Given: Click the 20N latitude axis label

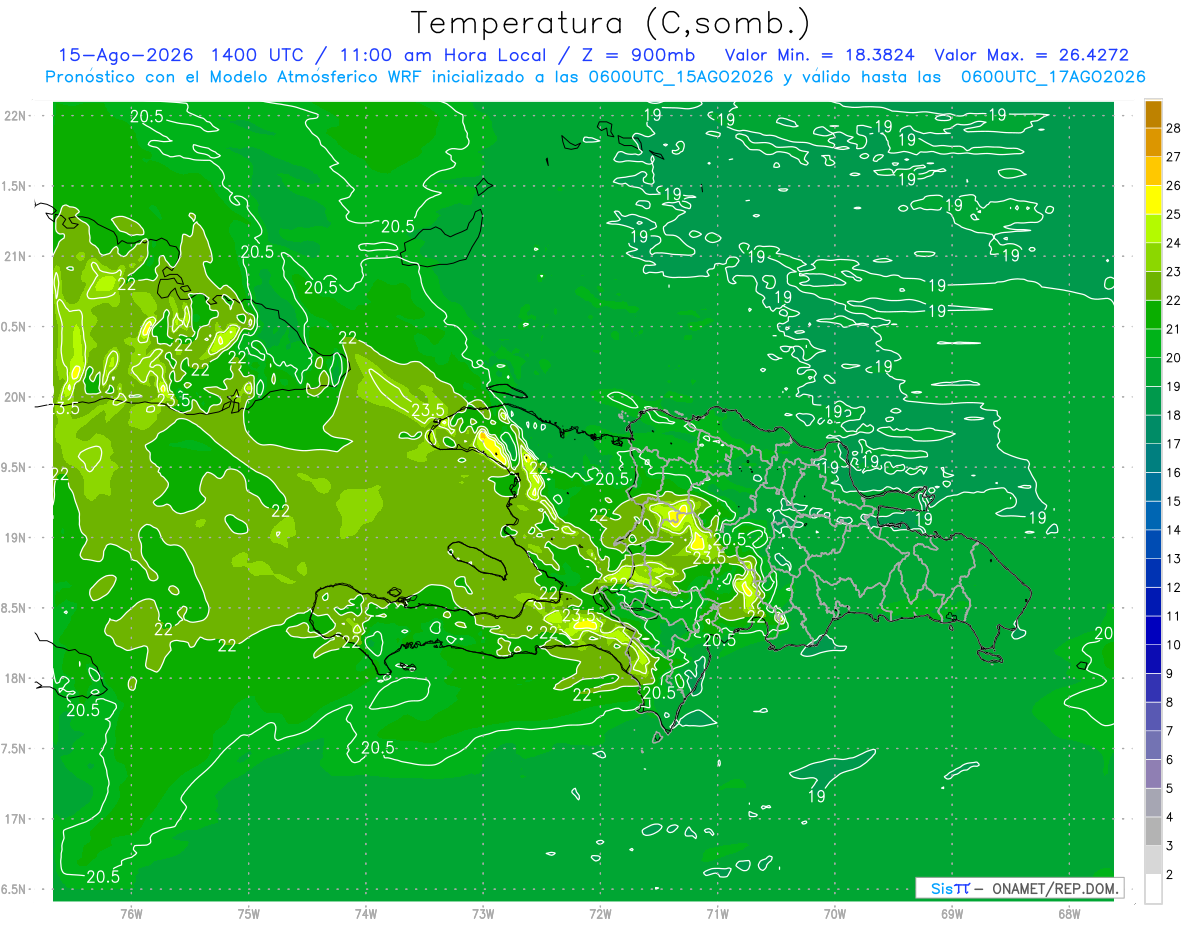Looking at the screenshot, I should [17, 397].
